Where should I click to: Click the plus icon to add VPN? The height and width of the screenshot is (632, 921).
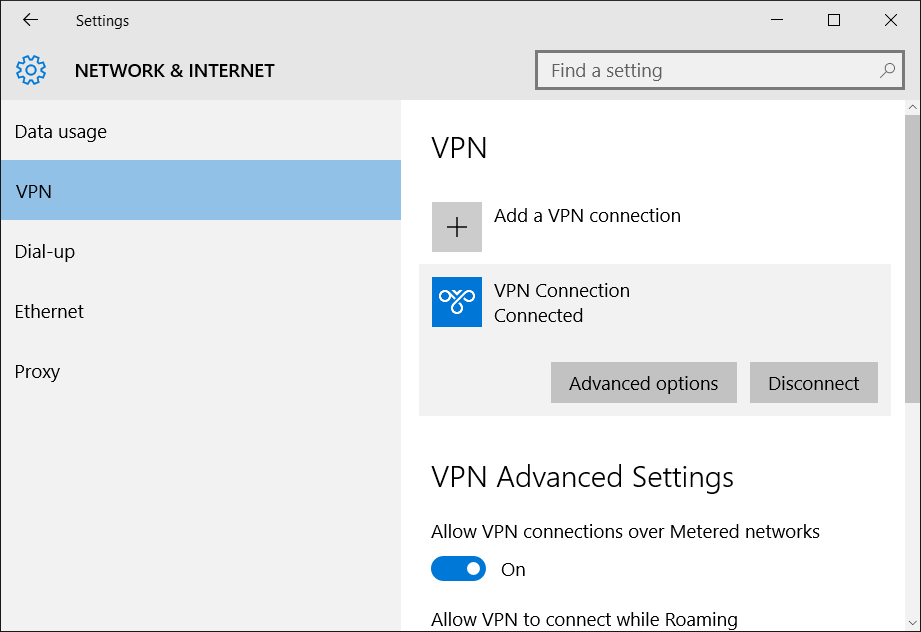tap(456, 227)
